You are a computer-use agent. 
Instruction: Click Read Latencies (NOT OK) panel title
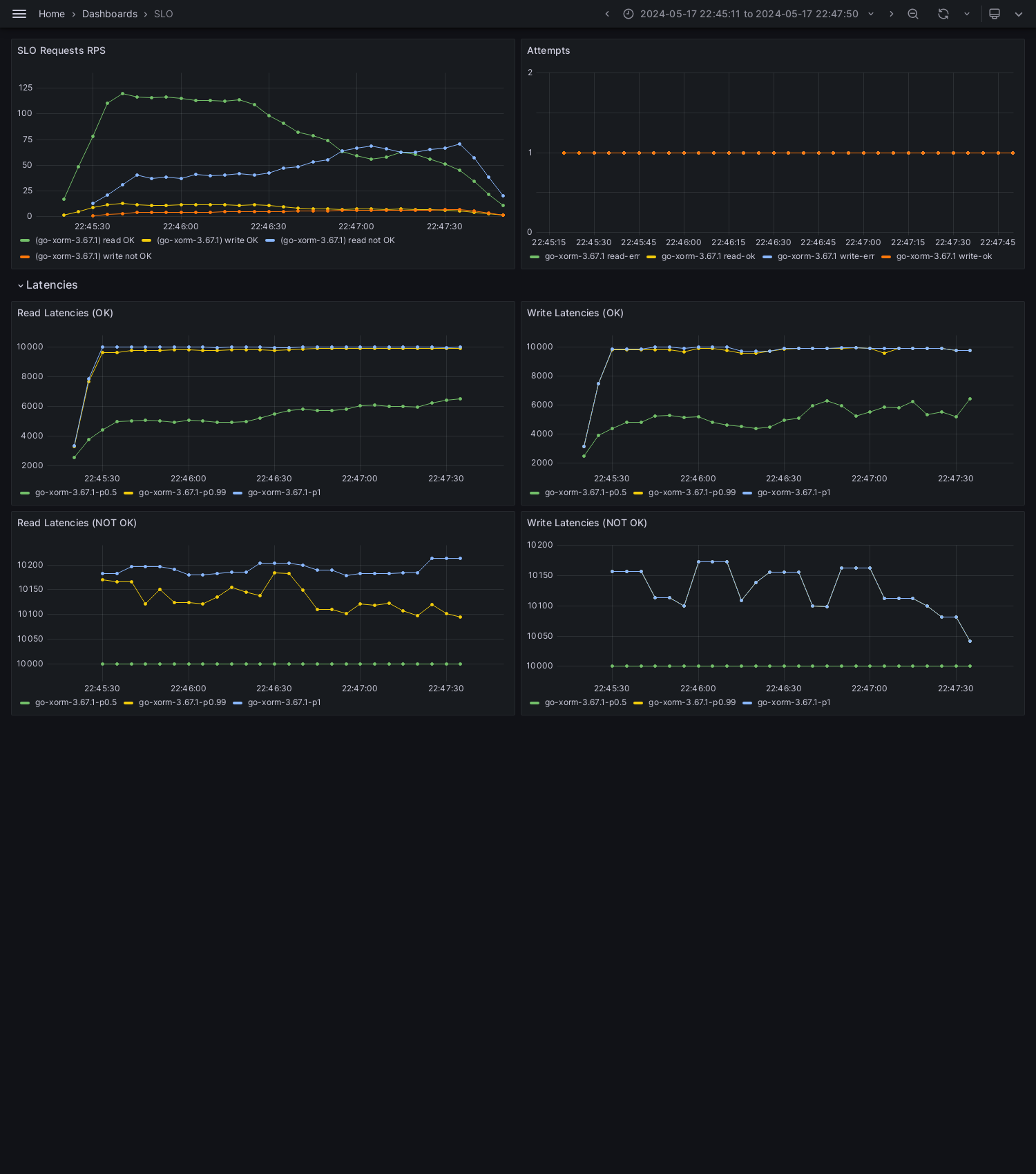pos(77,523)
